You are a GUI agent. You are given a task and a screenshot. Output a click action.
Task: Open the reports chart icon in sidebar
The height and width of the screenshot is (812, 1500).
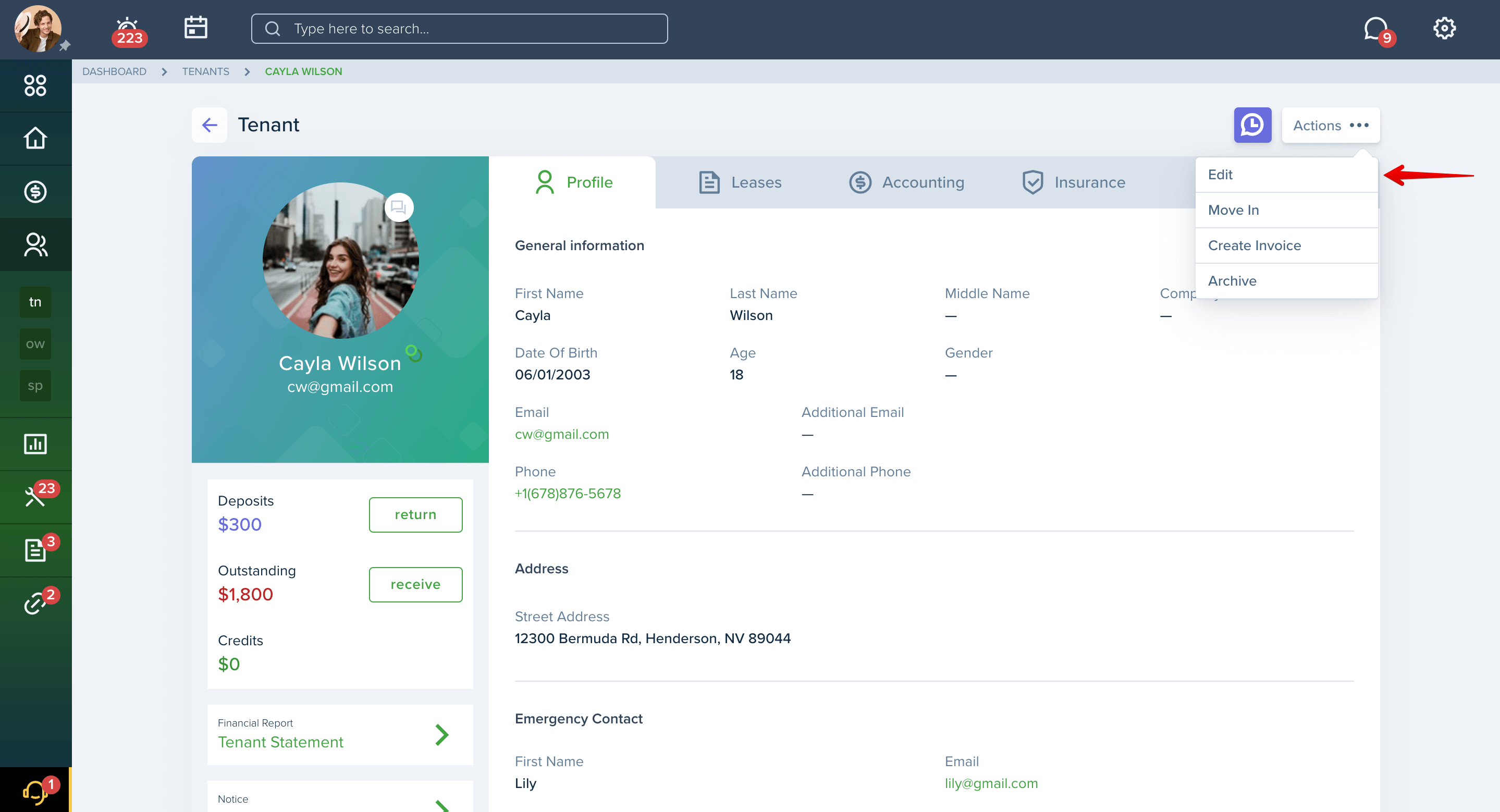(x=35, y=444)
